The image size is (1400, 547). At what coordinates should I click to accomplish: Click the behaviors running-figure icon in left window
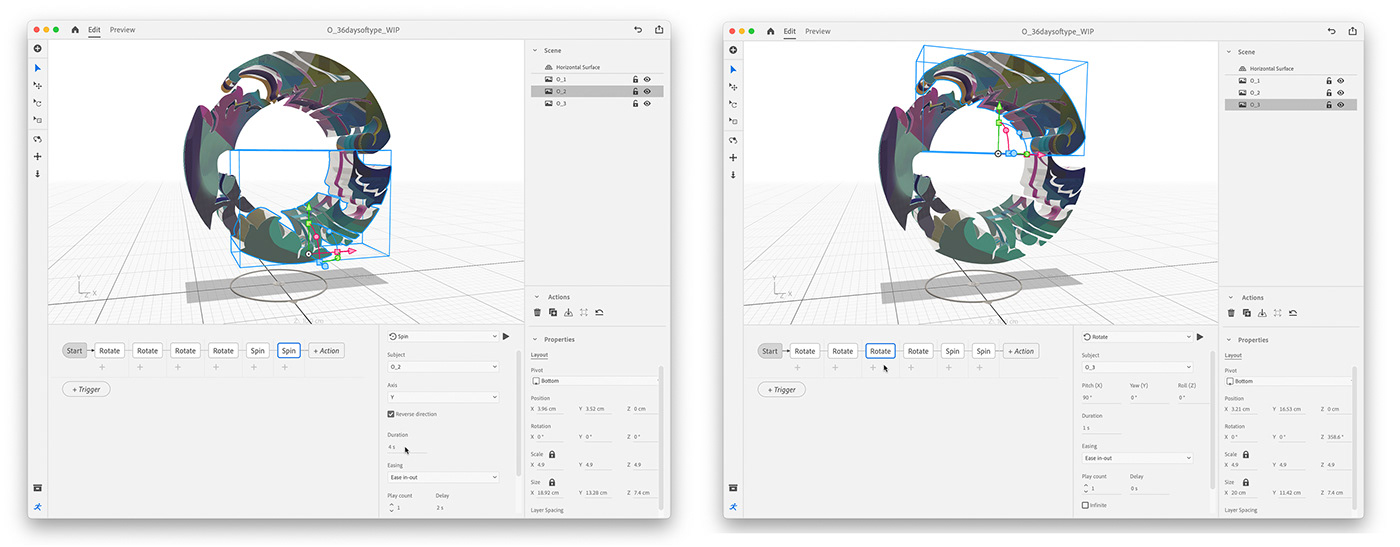point(38,507)
